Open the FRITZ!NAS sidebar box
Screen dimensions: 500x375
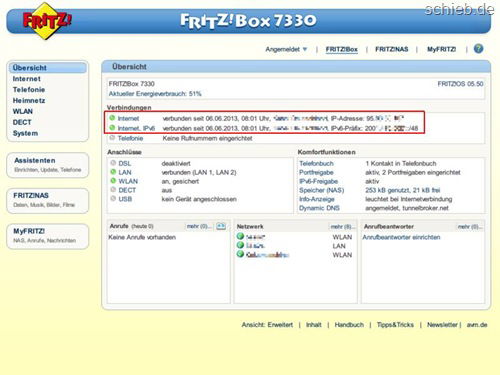click(x=48, y=200)
